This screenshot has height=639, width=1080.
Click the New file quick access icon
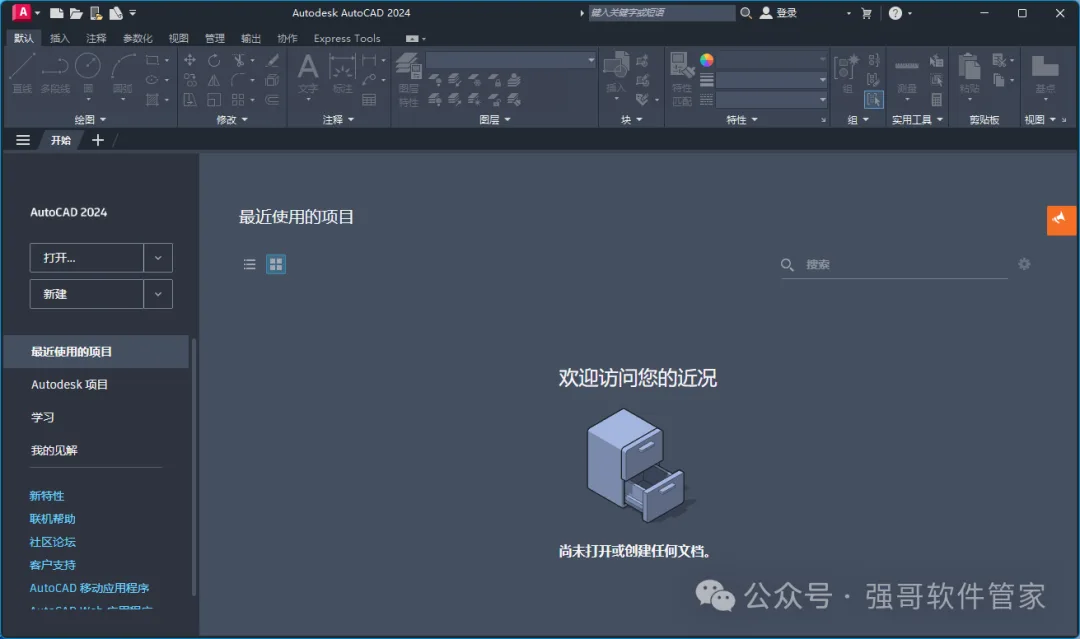57,13
